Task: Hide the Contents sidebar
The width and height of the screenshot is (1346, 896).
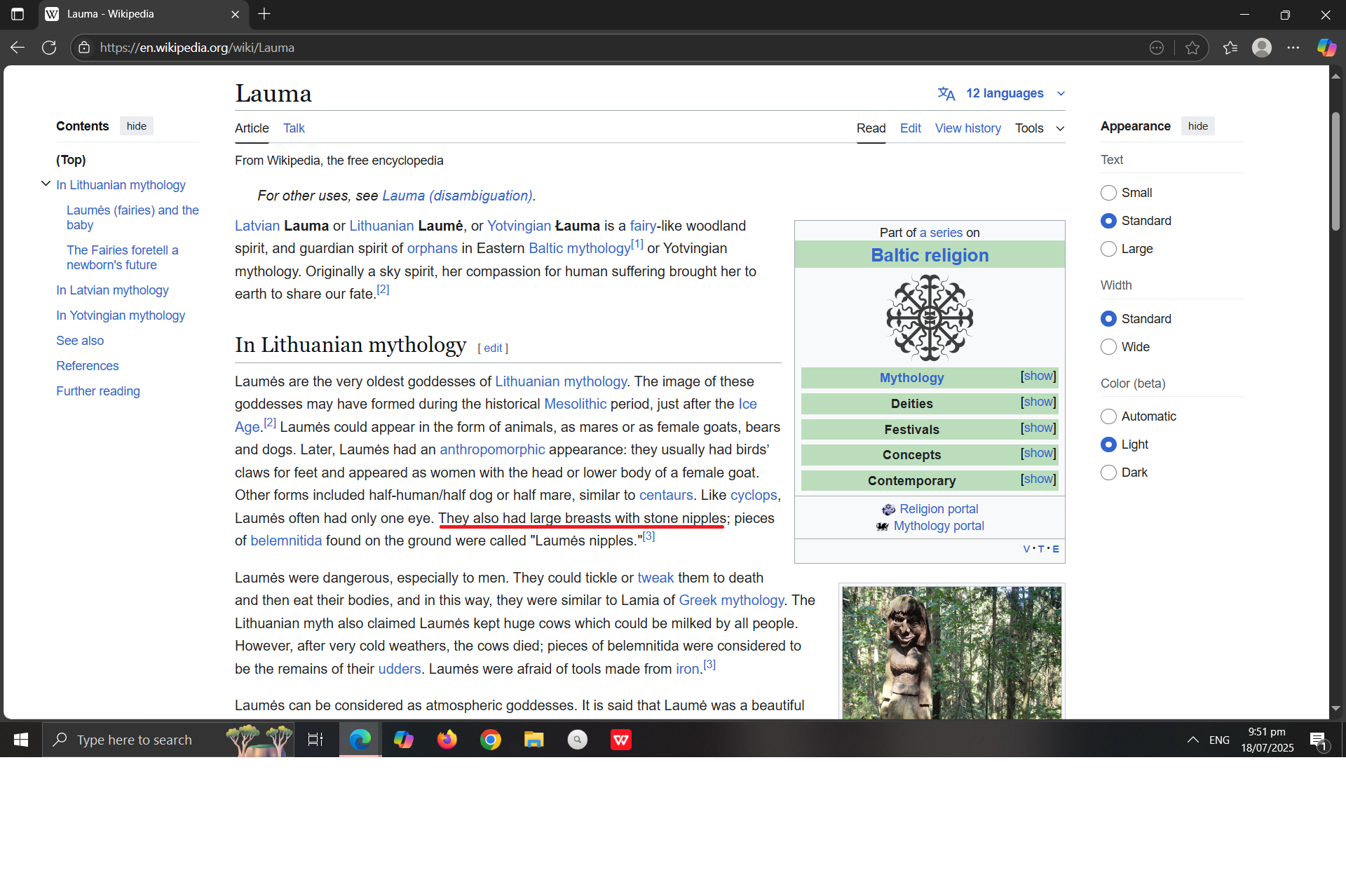Action: (137, 126)
